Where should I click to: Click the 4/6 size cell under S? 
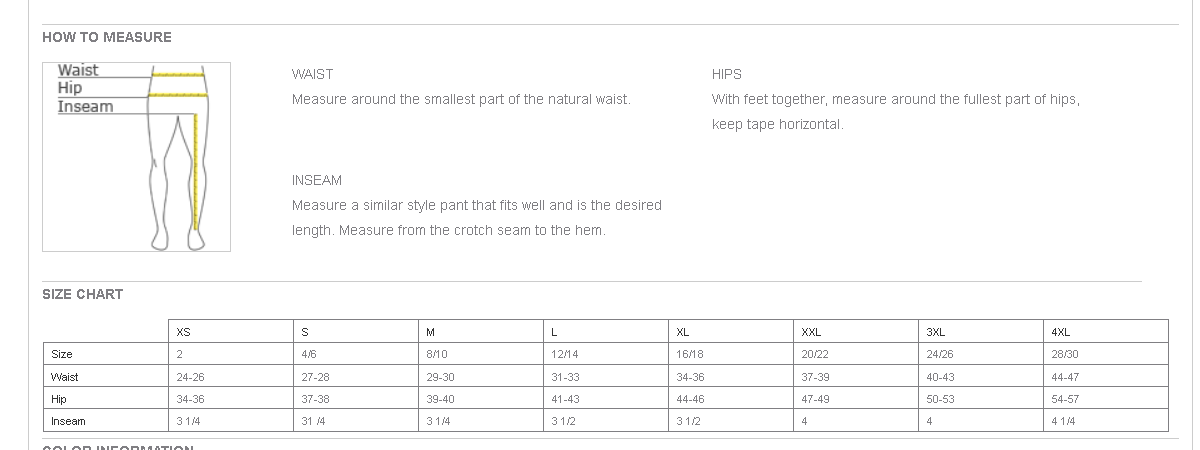coord(309,354)
